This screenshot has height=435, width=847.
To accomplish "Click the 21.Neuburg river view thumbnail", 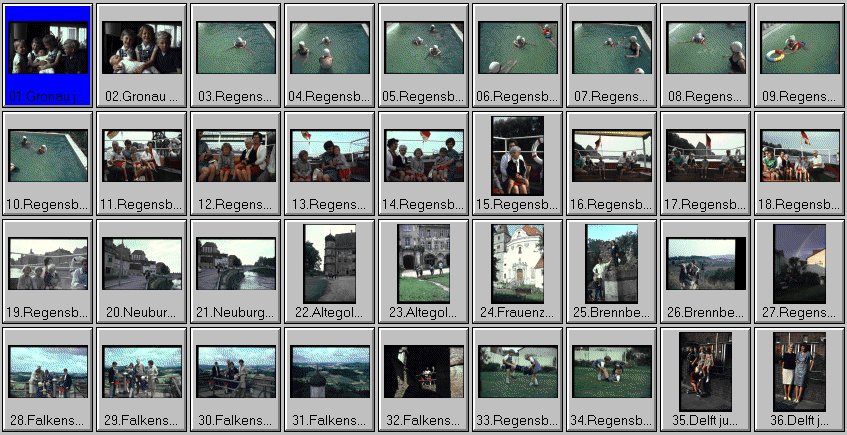I will pos(236,264).
